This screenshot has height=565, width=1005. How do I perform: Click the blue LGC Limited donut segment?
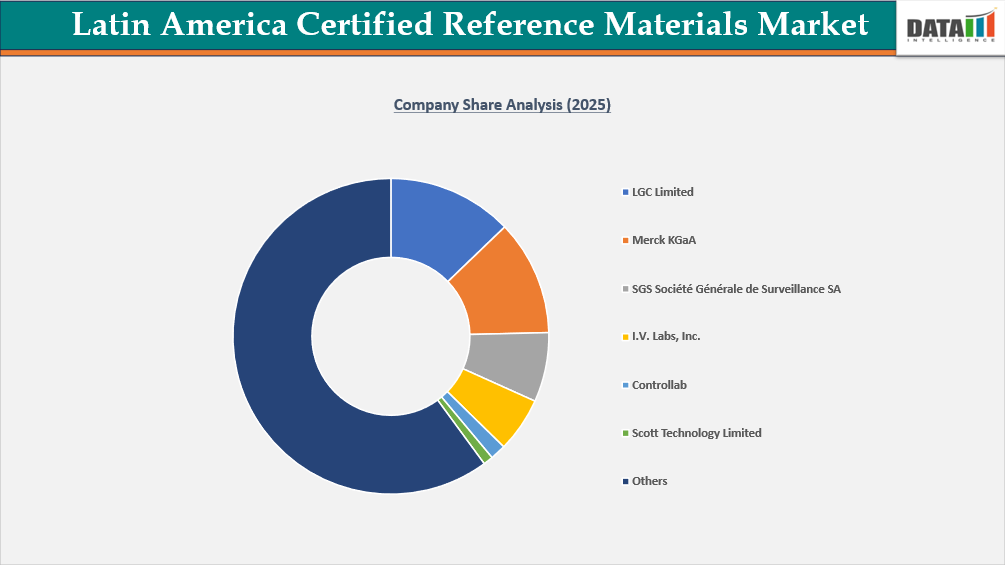click(438, 224)
